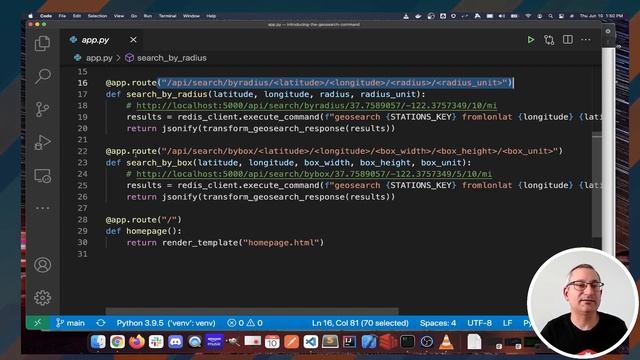Viewport: 640px width, 360px height.
Task: Close the app.py tab
Action: 133,40
